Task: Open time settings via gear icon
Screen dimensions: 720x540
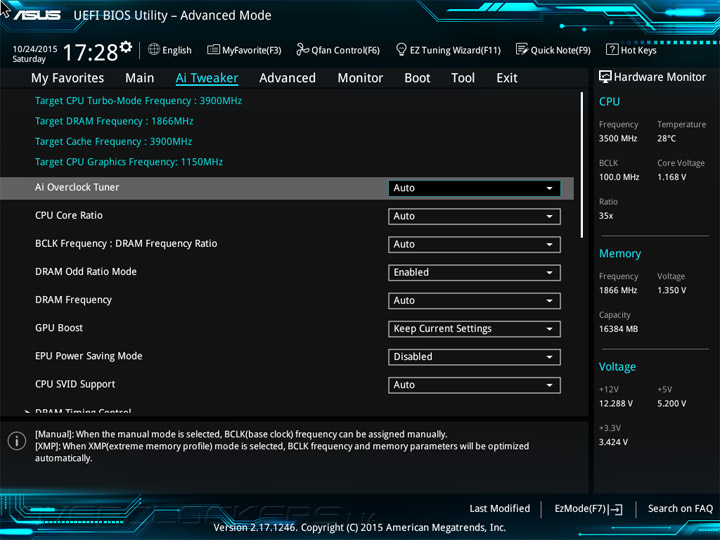Action: (x=126, y=46)
